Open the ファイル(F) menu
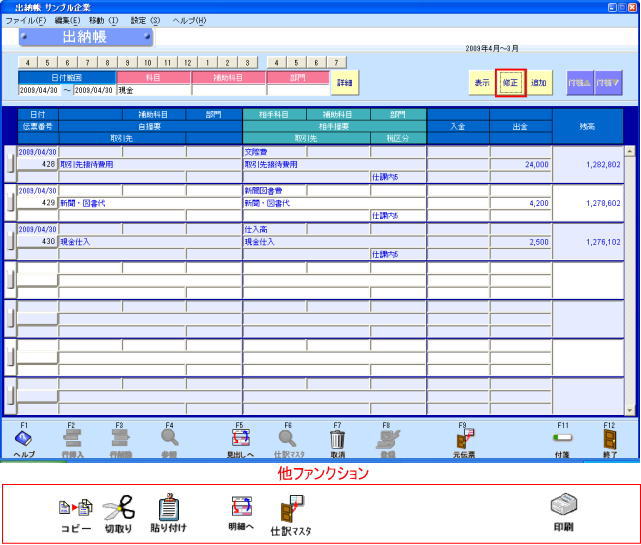 tap(25, 20)
